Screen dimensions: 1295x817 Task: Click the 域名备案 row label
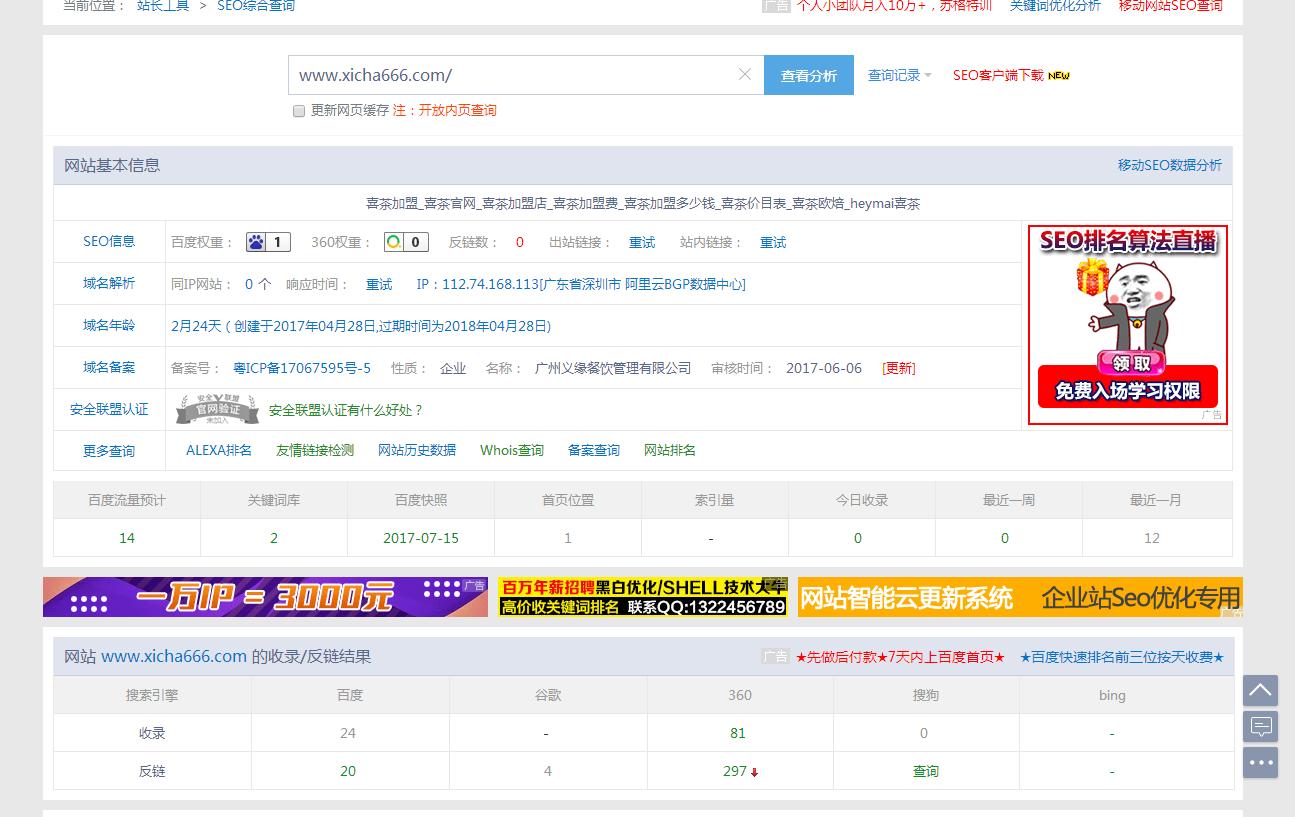click(x=109, y=367)
